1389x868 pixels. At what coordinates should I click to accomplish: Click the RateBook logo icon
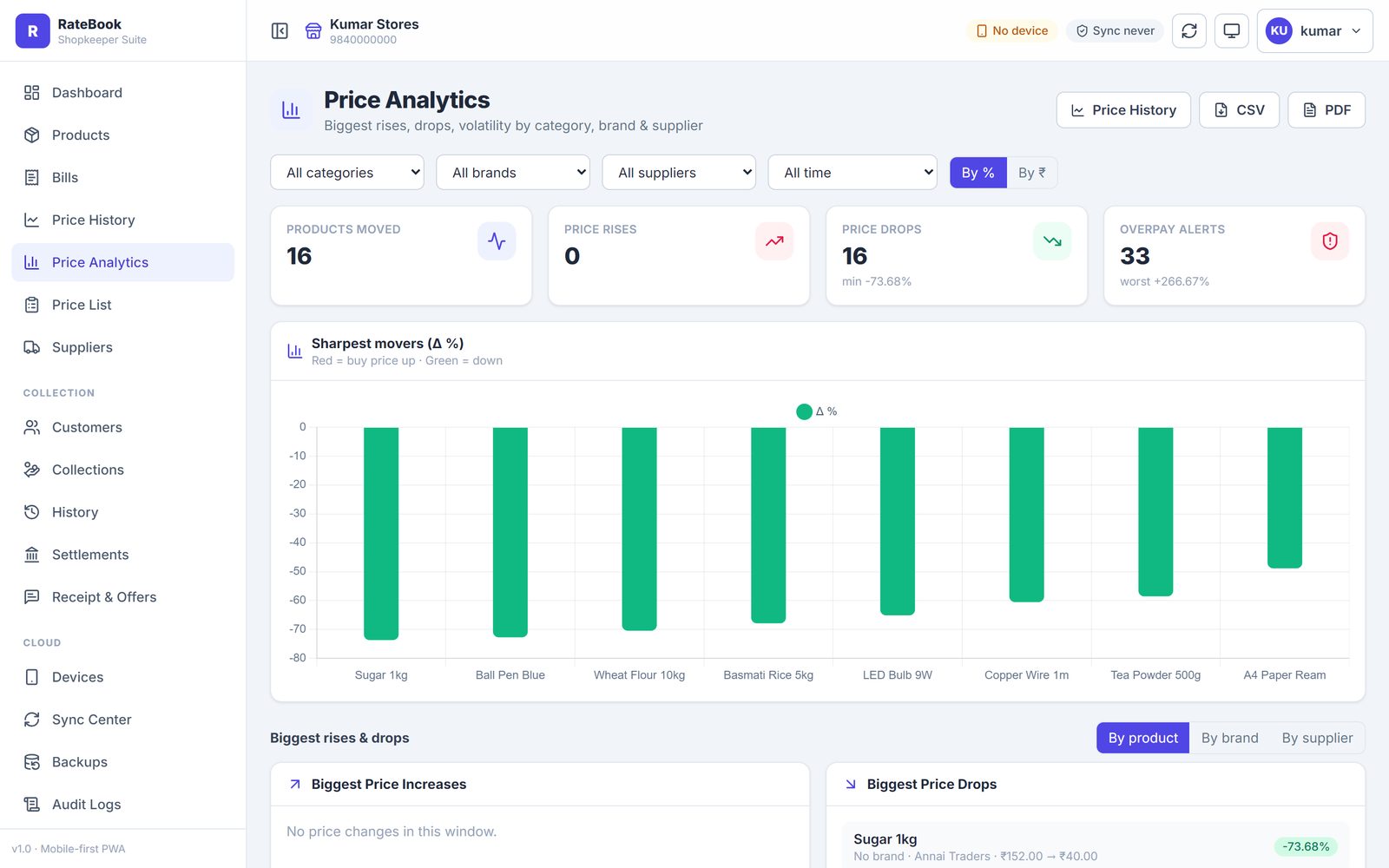(33, 31)
